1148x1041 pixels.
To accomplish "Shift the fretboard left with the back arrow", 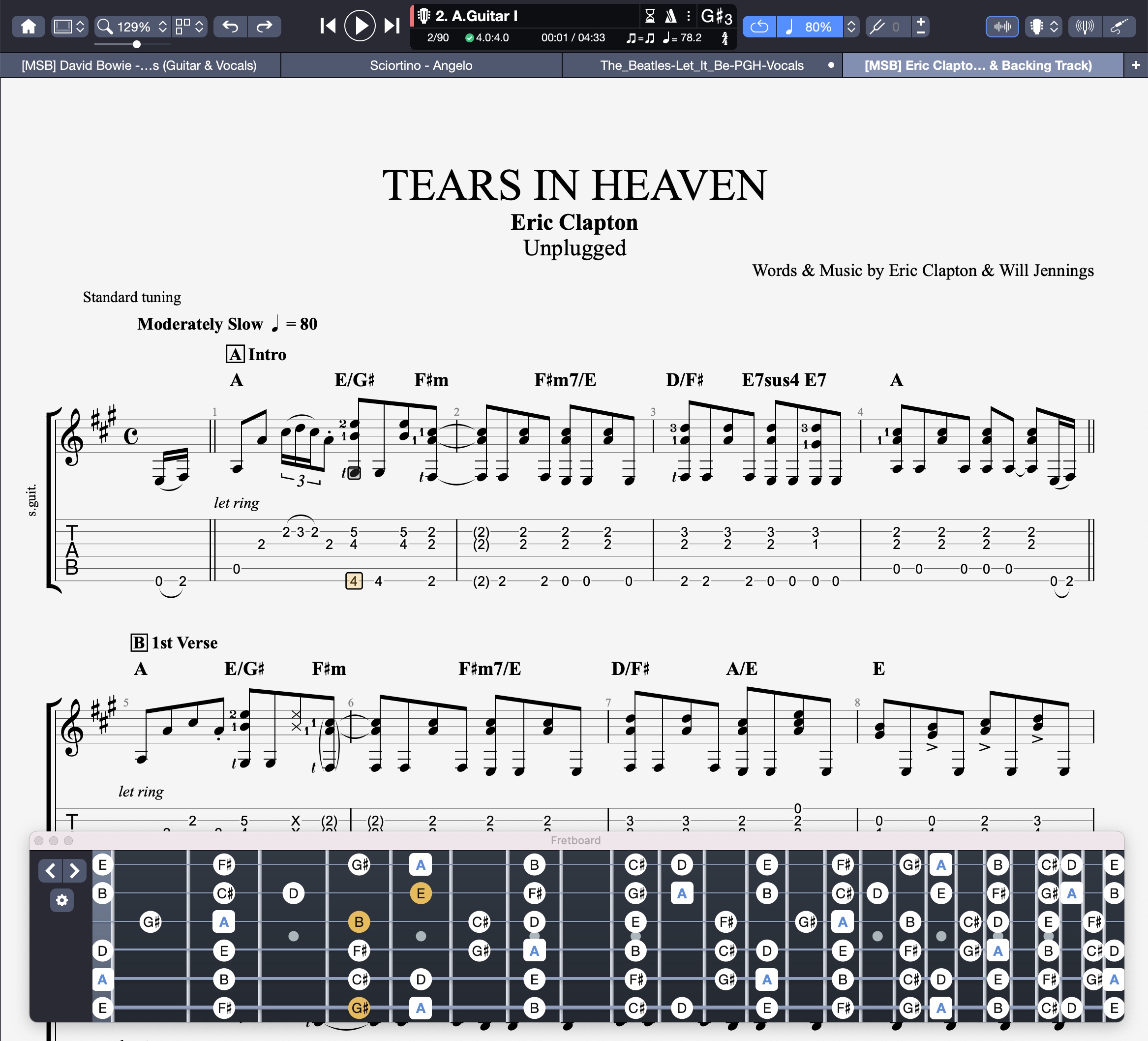I will (51, 871).
